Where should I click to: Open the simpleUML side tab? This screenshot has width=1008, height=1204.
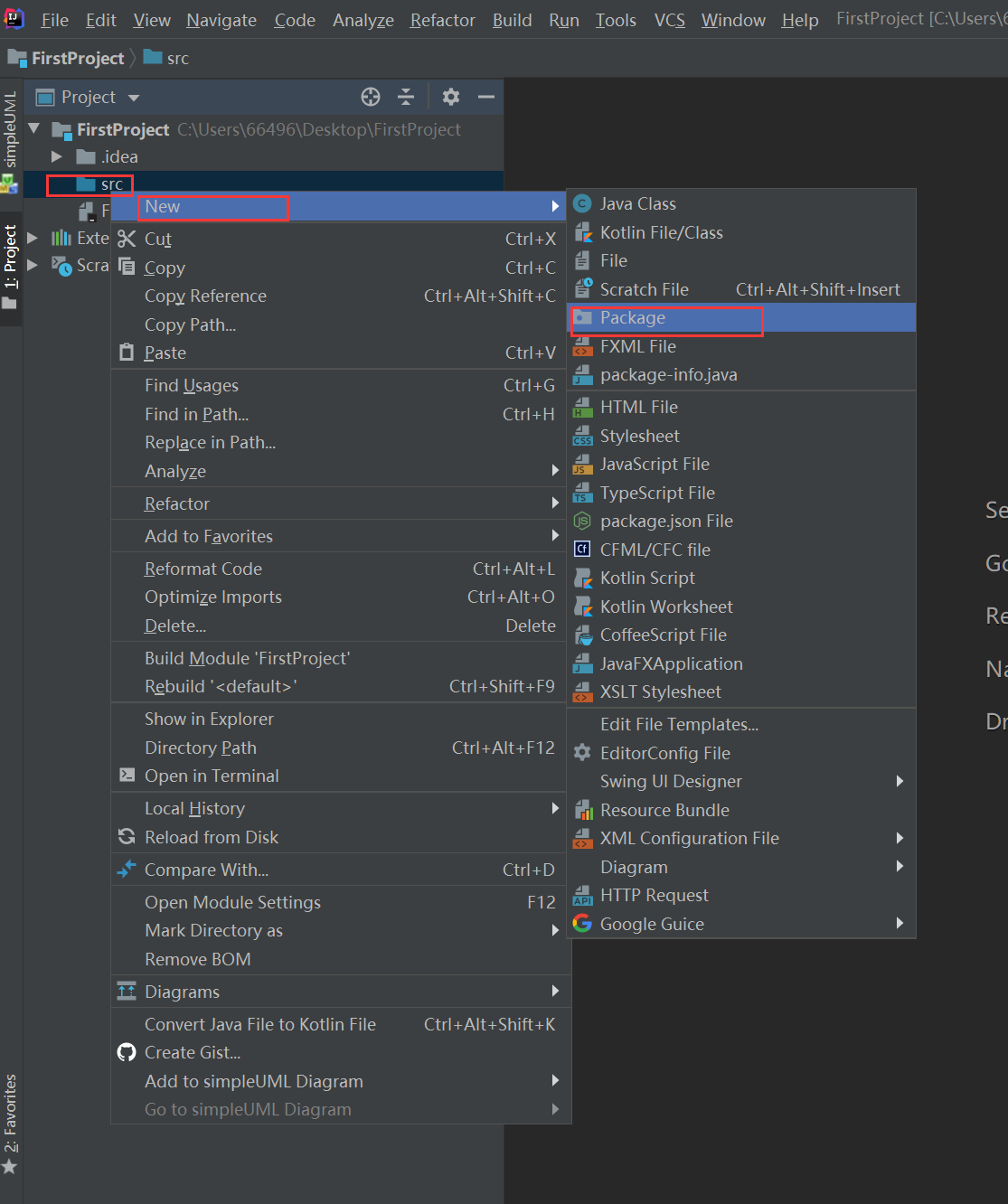(11, 140)
